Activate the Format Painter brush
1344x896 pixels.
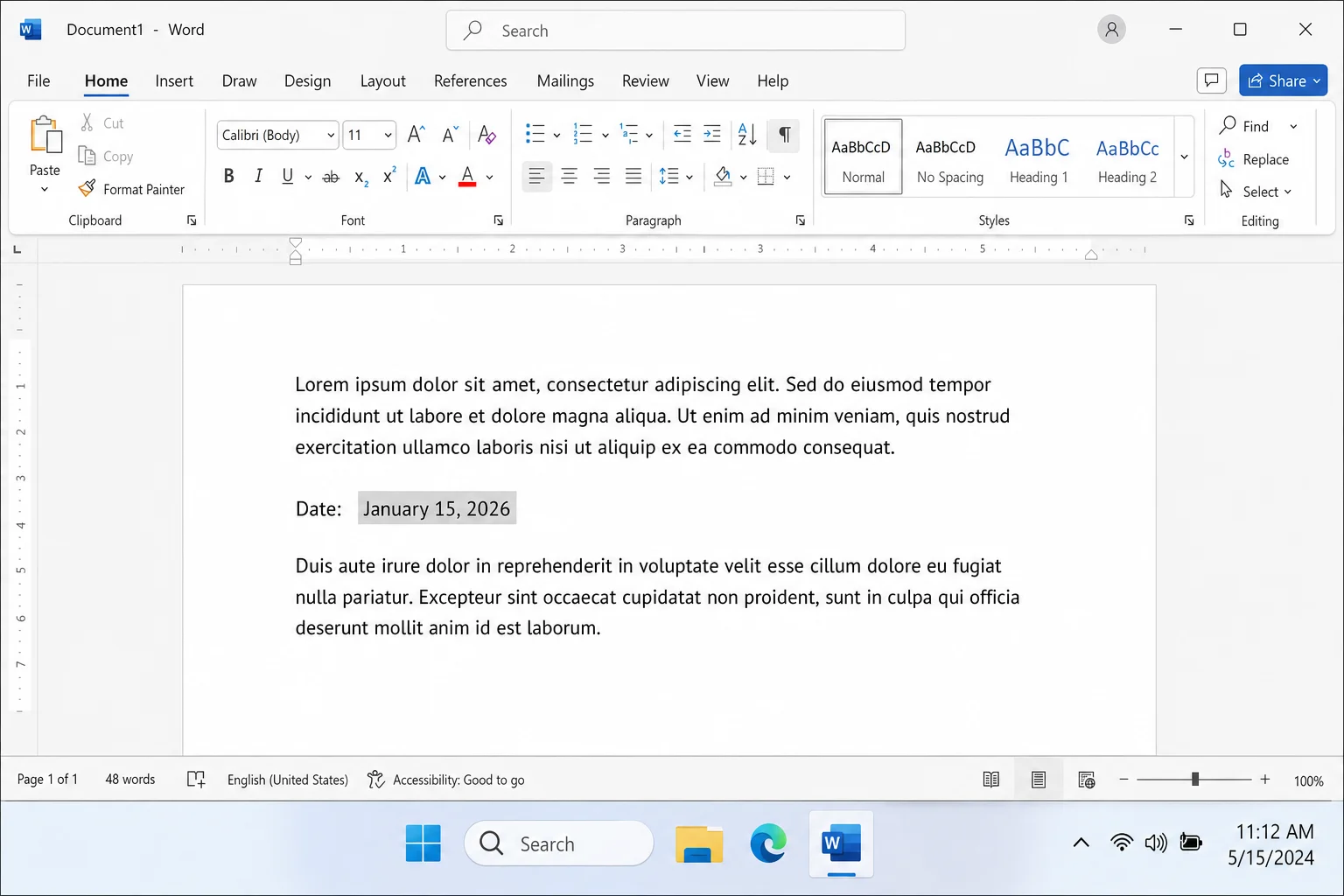pos(131,189)
